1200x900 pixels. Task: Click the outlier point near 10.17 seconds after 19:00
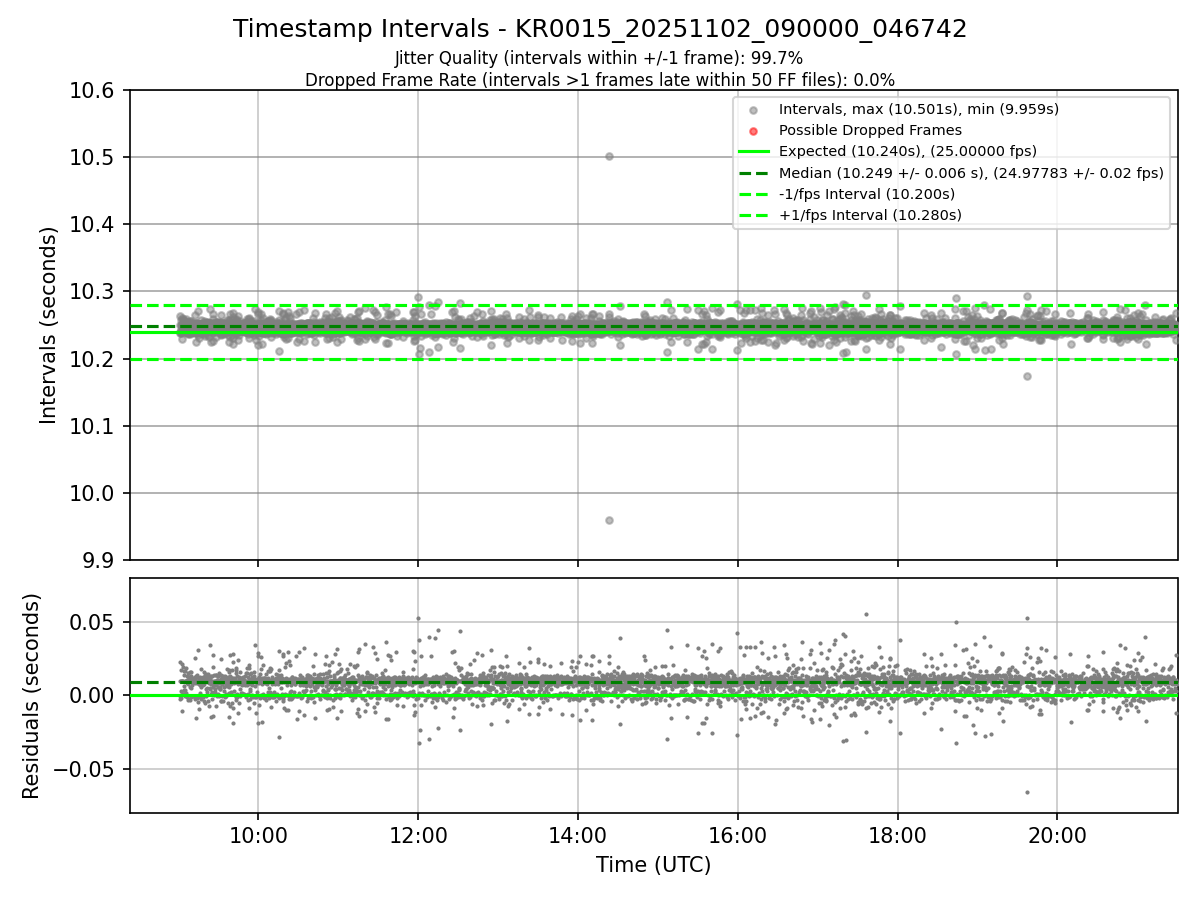[1027, 376]
